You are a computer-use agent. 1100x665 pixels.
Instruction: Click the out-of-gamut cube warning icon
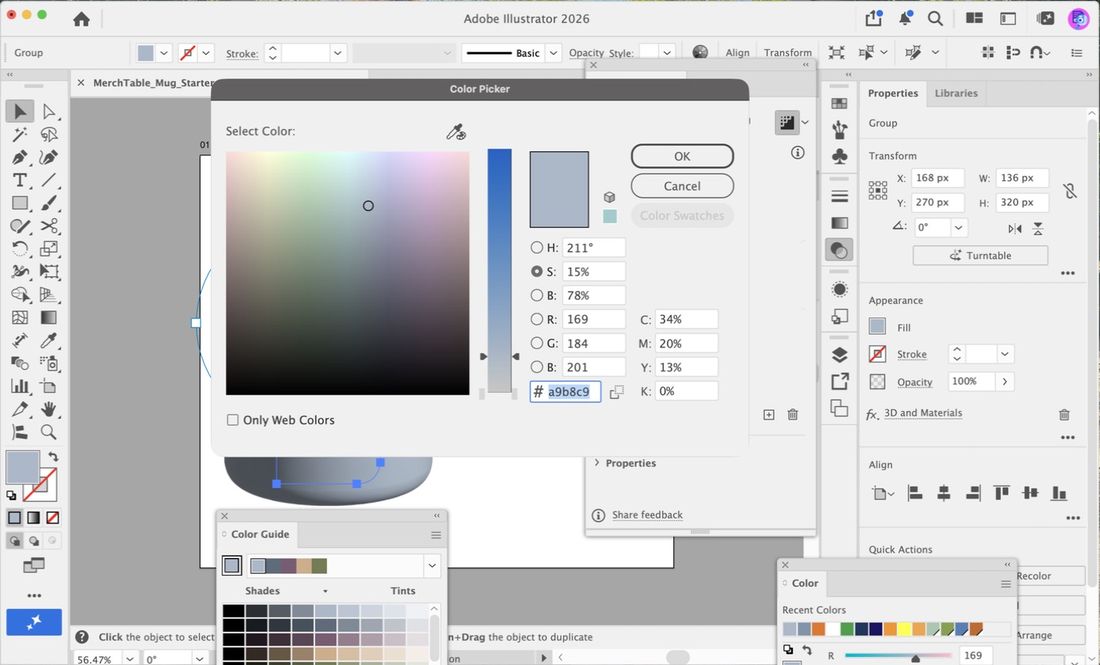[x=610, y=197]
